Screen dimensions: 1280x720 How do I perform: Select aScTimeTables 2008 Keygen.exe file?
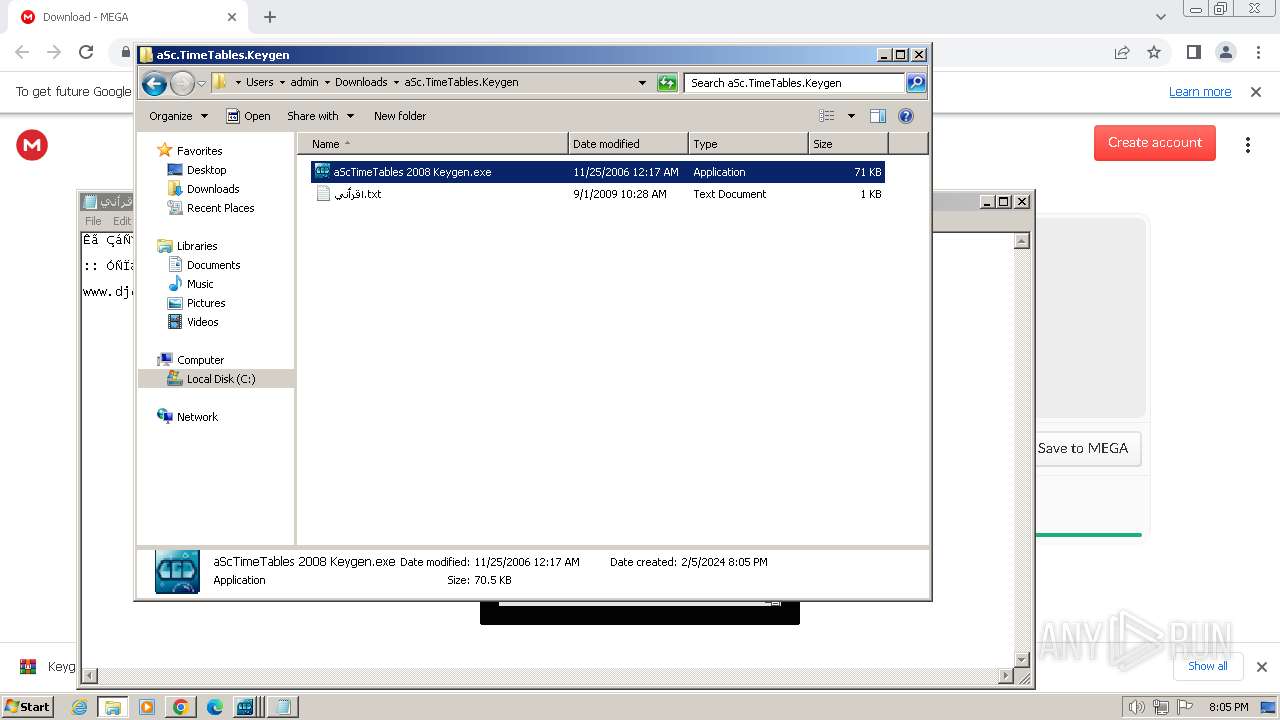coord(597,172)
